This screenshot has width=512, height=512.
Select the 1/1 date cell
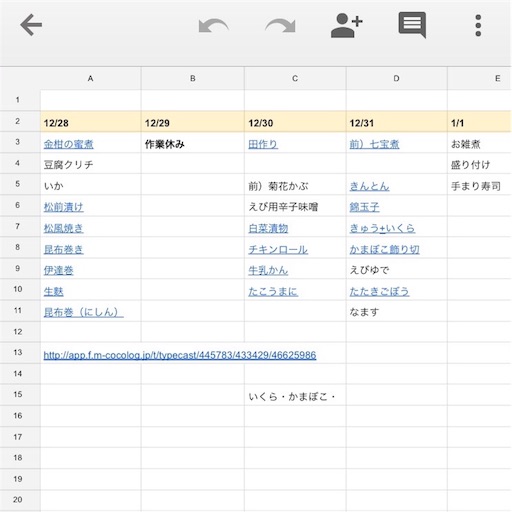(480, 122)
